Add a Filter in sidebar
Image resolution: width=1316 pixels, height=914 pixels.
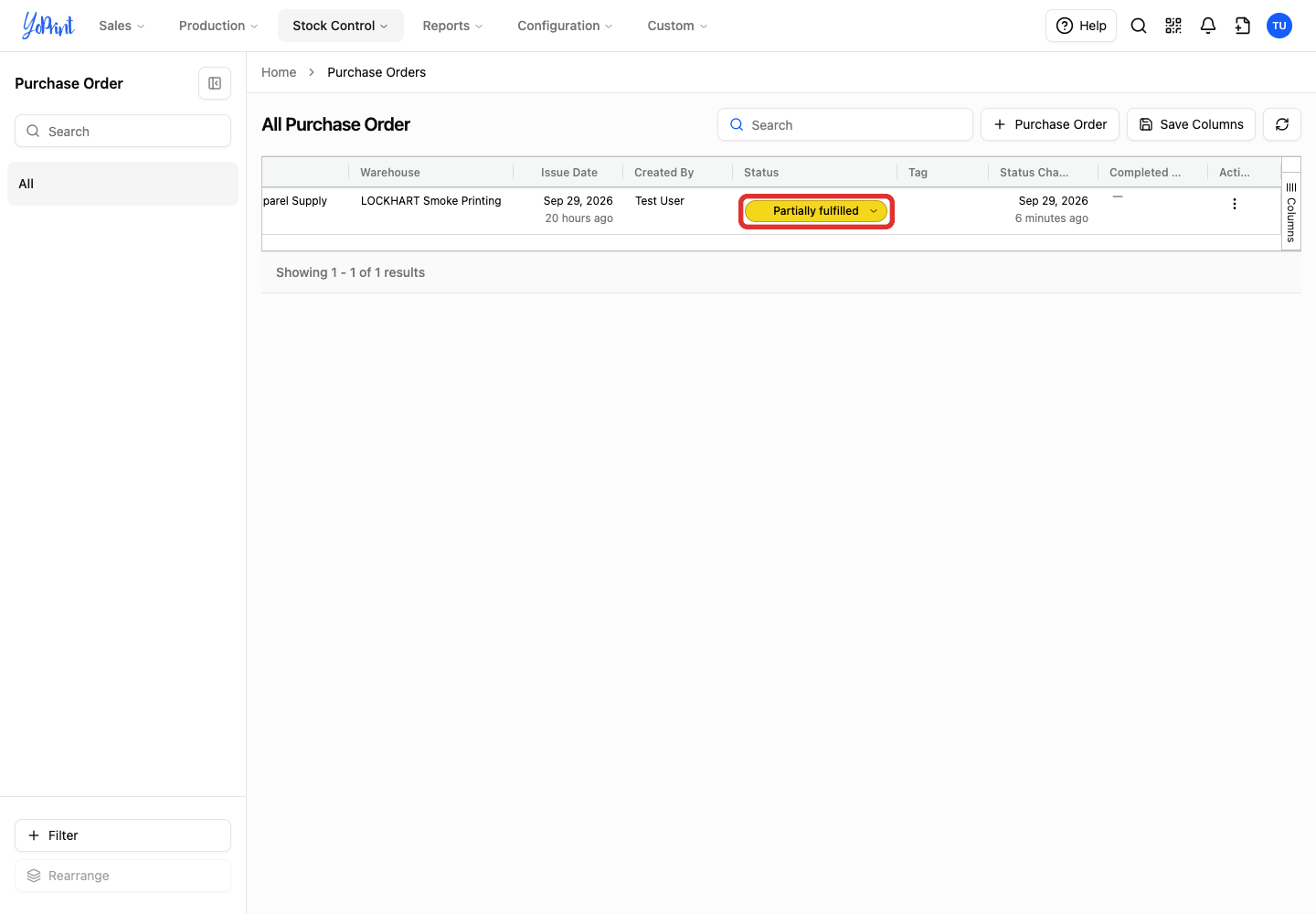pyautogui.click(x=122, y=835)
